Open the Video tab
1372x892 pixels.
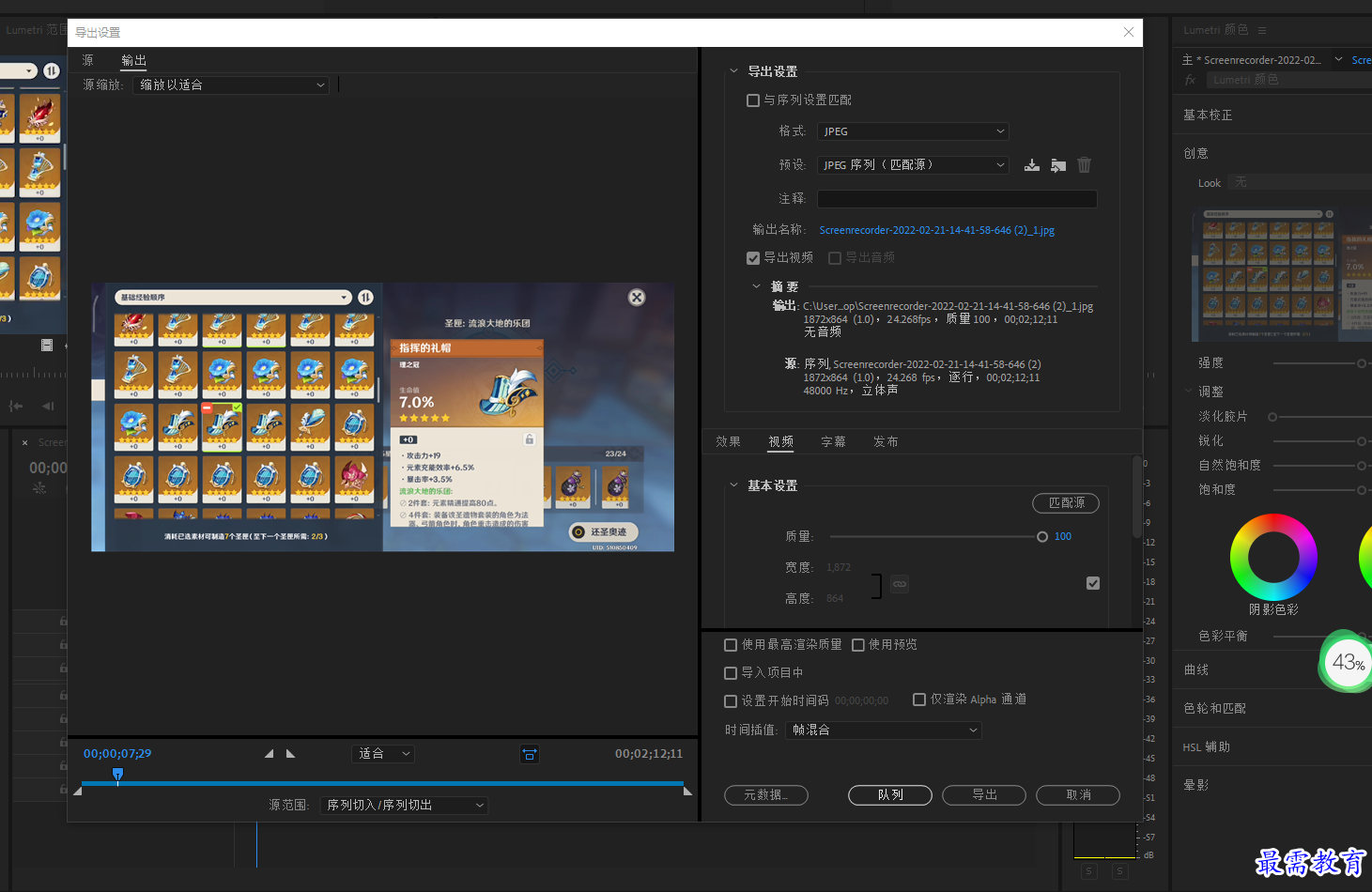781,441
